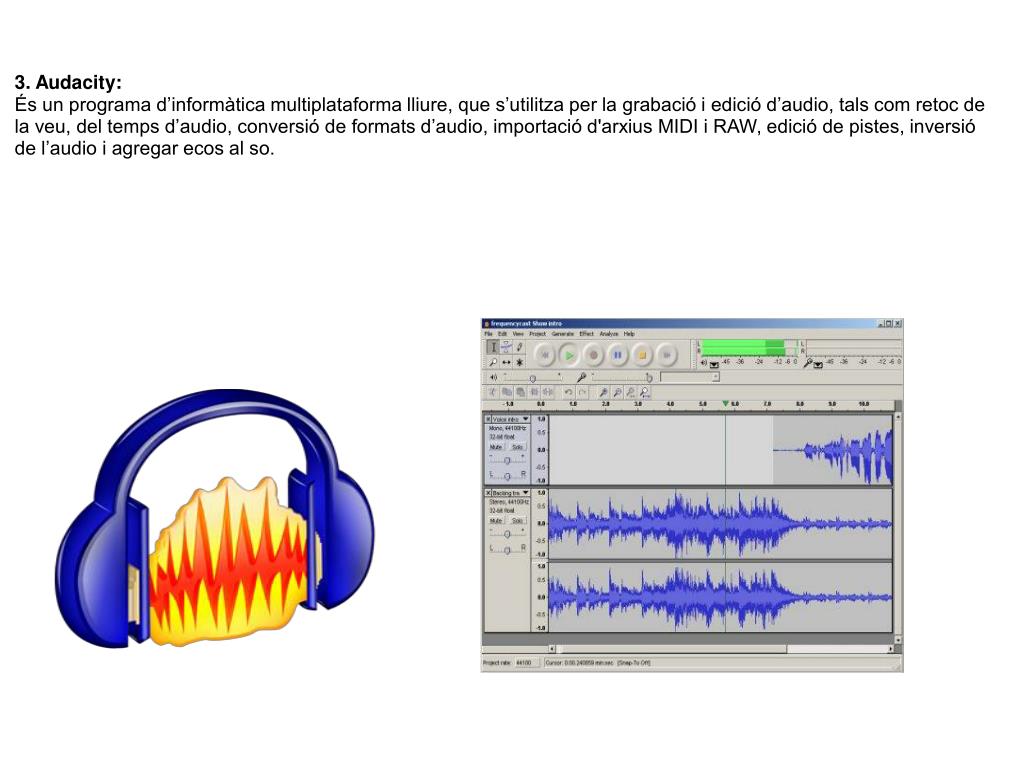
Task: Open the Generate menu
Action: pos(562,333)
